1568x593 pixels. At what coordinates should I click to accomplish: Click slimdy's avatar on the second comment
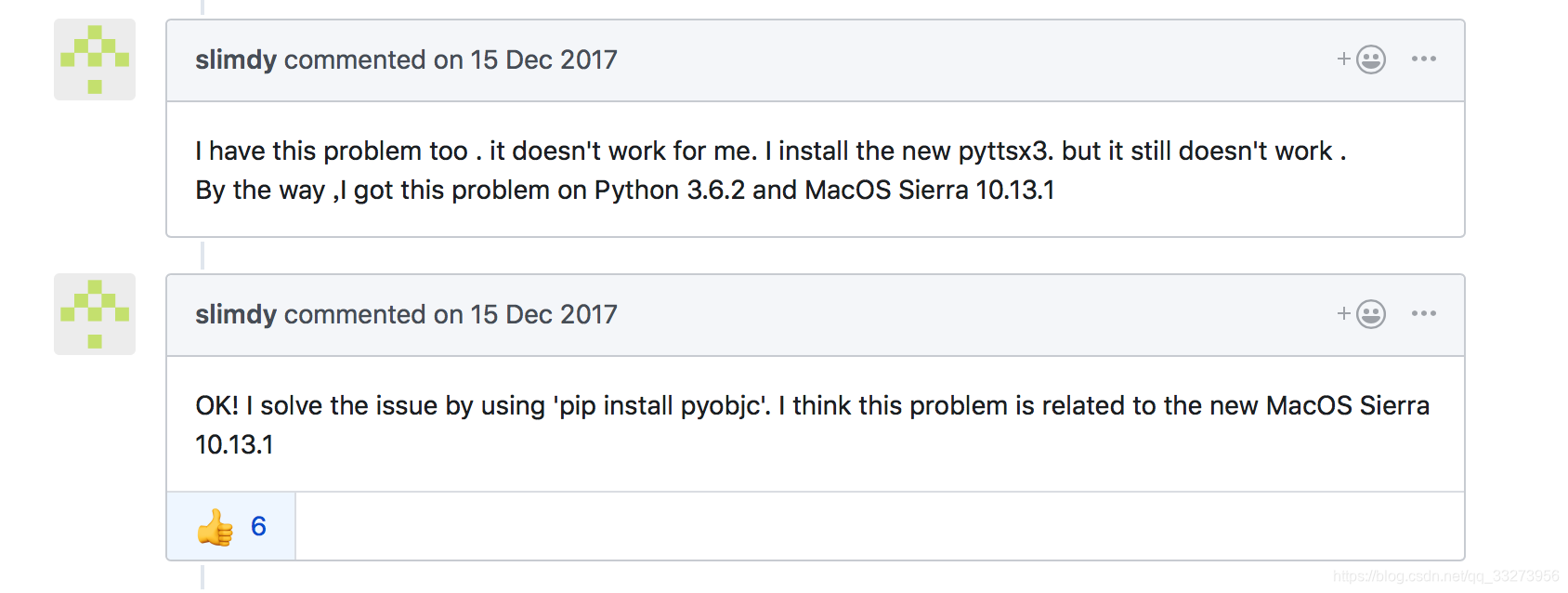(x=94, y=315)
